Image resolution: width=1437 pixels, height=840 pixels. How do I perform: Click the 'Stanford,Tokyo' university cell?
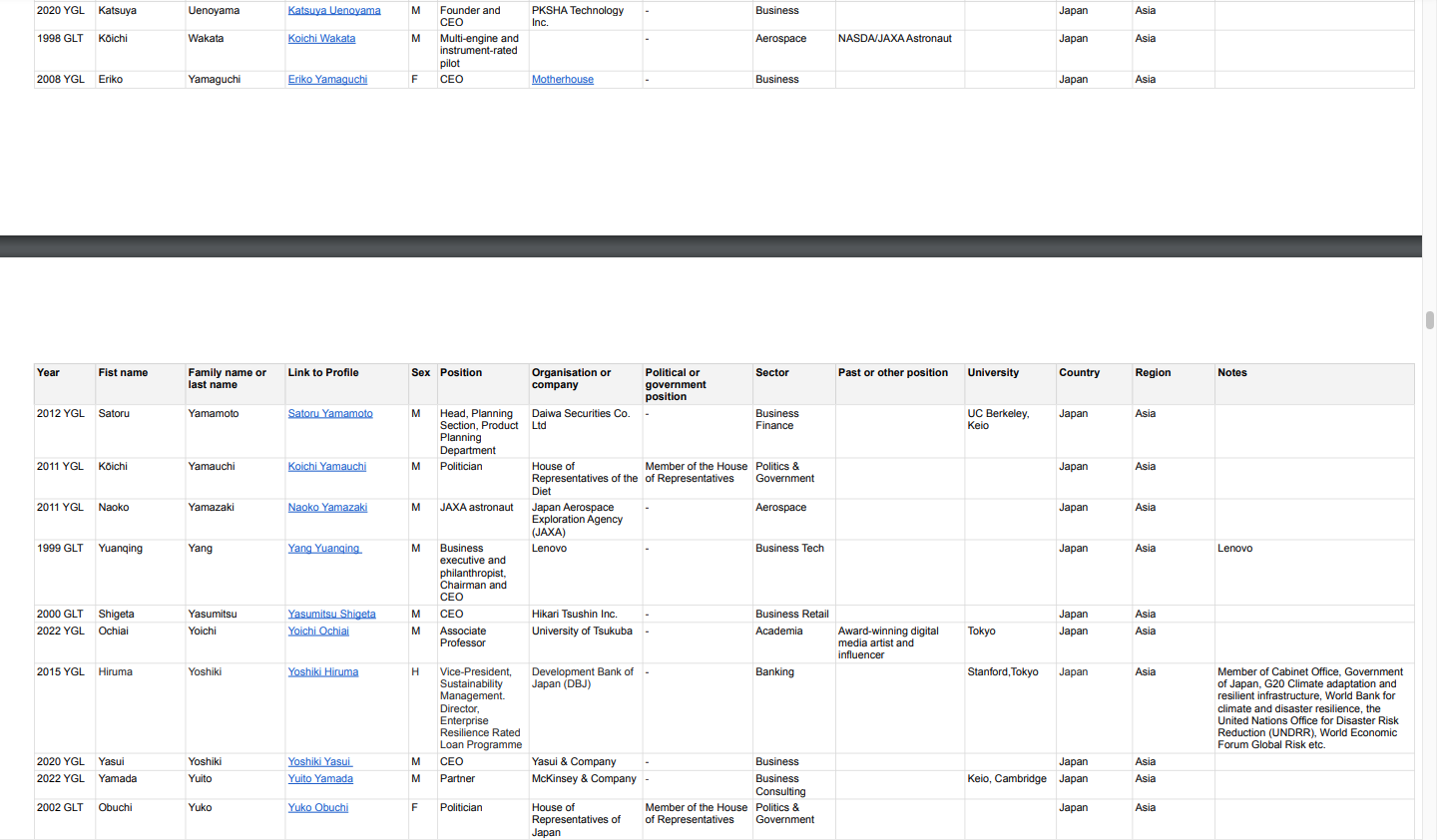tap(1010, 708)
